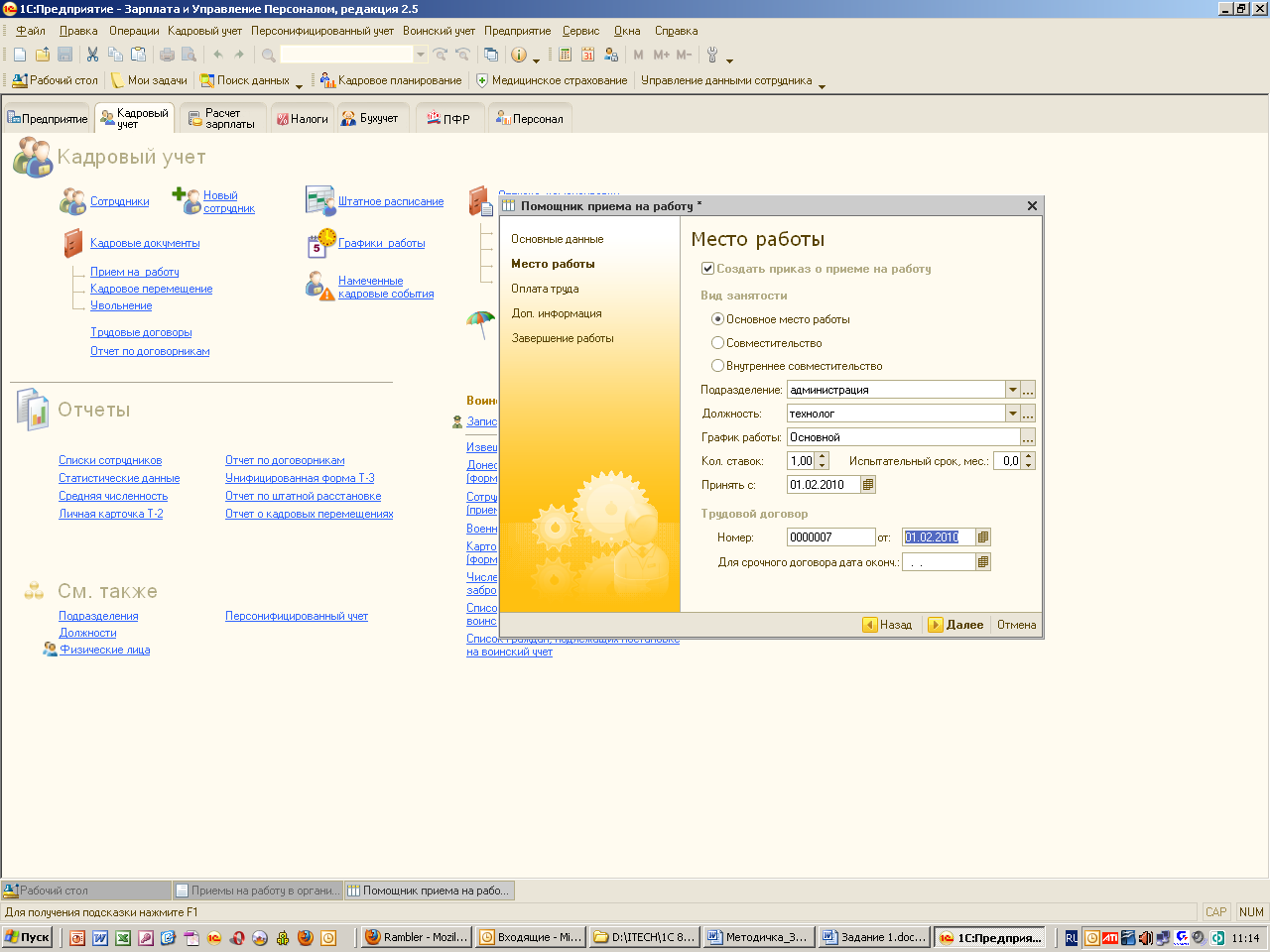Open calendar for contract date 'от' field
The image size is (1270, 952).
coord(983,537)
